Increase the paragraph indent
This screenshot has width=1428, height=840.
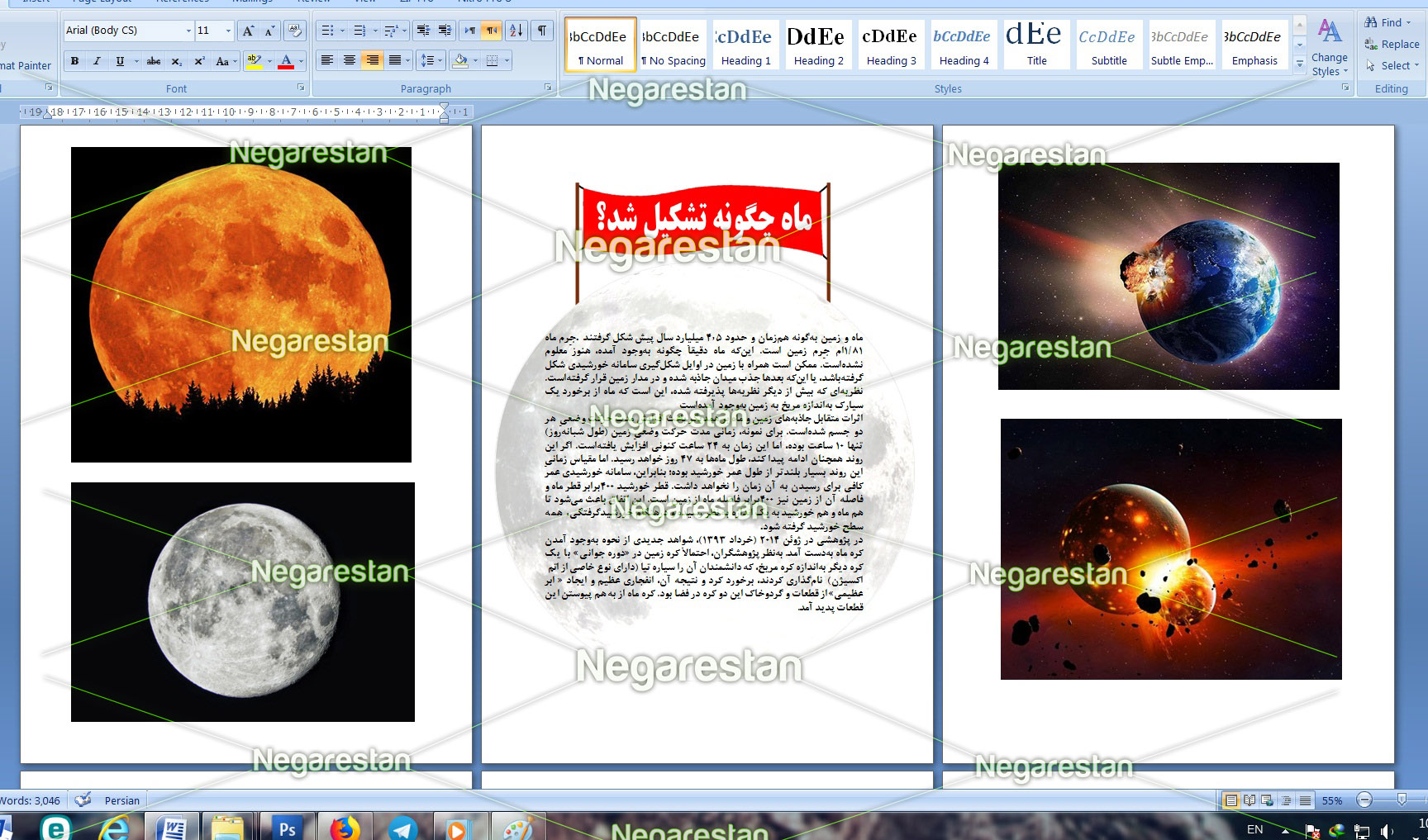click(x=445, y=31)
